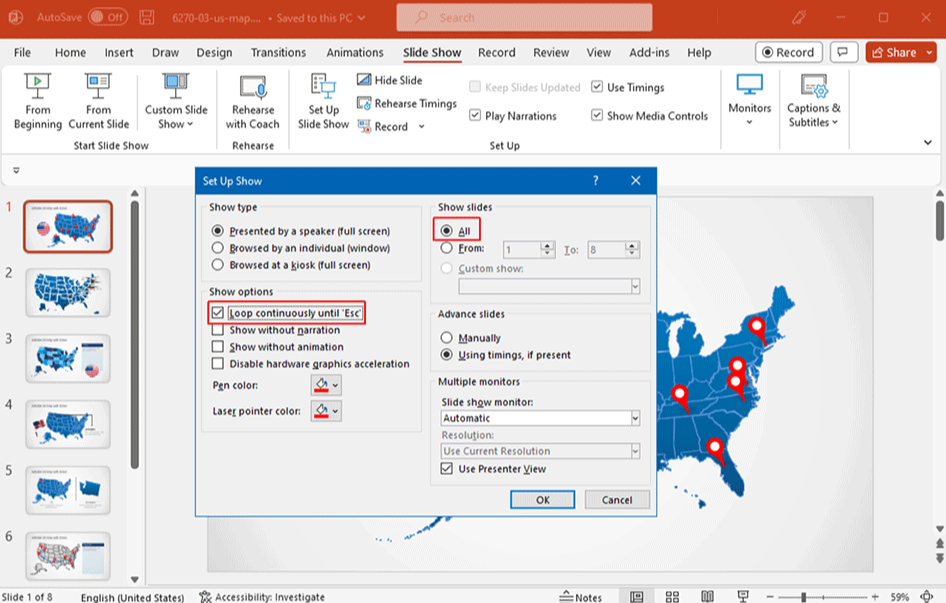The width and height of the screenshot is (946, 603).
Task: Open Customize Quick Access Toolbar arrow
Action: (16, 171)
